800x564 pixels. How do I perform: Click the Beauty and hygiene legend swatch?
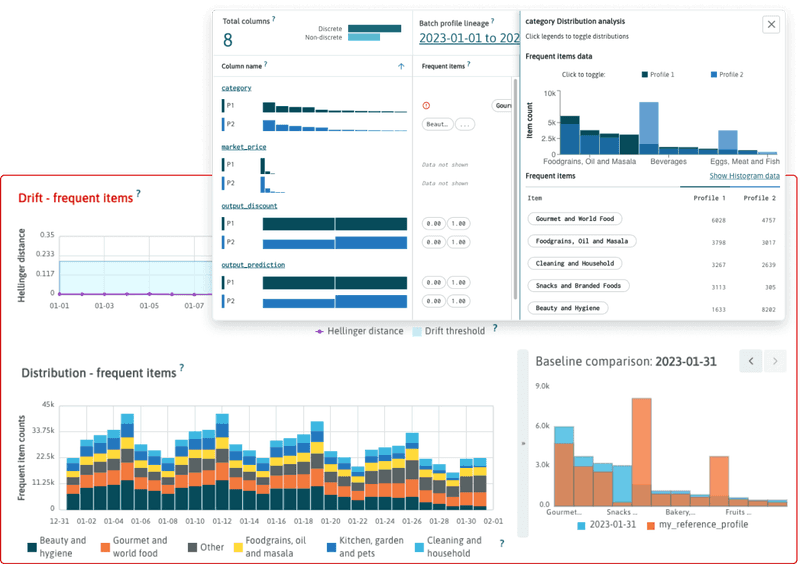[x=32, y=548]
